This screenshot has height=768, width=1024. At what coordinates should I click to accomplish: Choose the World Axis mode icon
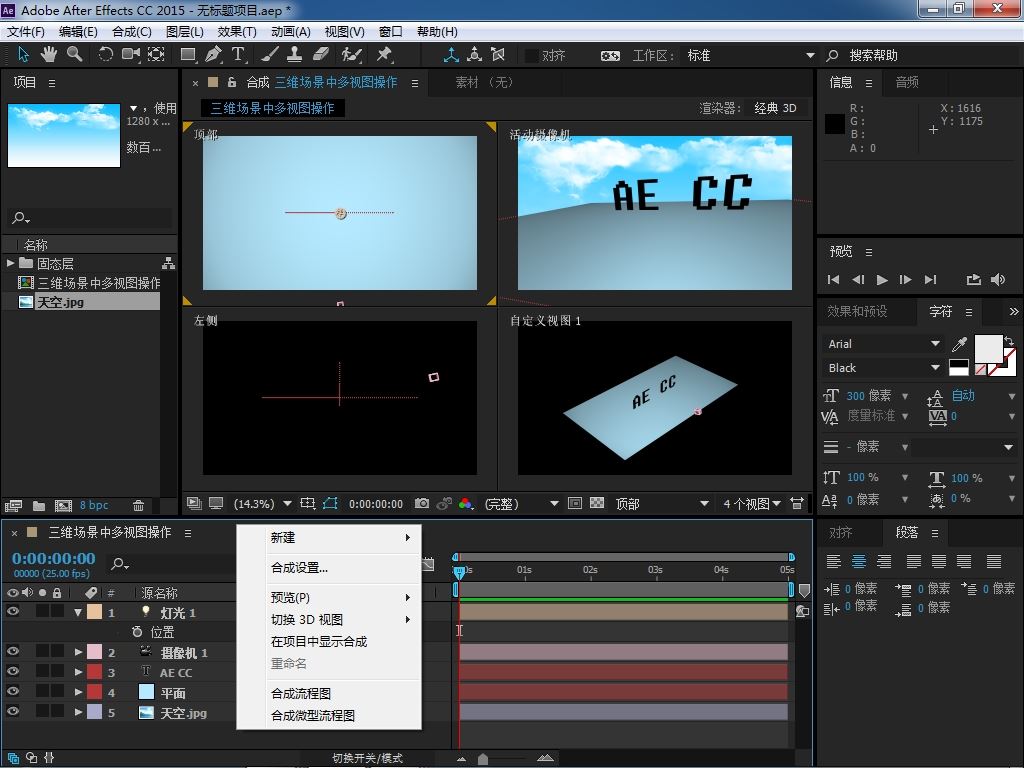pyautogui.click(x=475, y=55)
